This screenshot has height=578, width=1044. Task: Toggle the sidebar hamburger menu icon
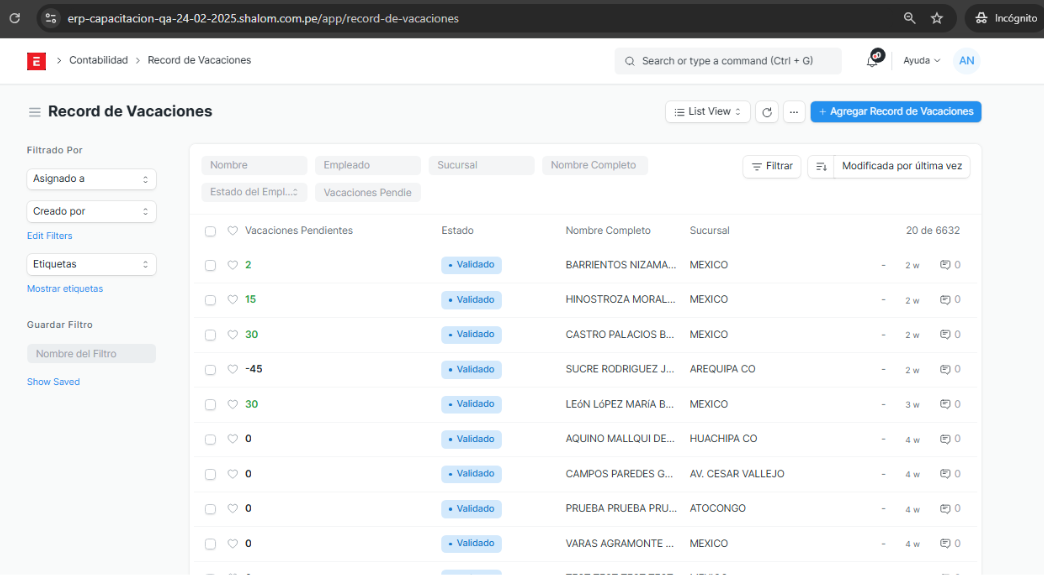click(x=35, y=112)
